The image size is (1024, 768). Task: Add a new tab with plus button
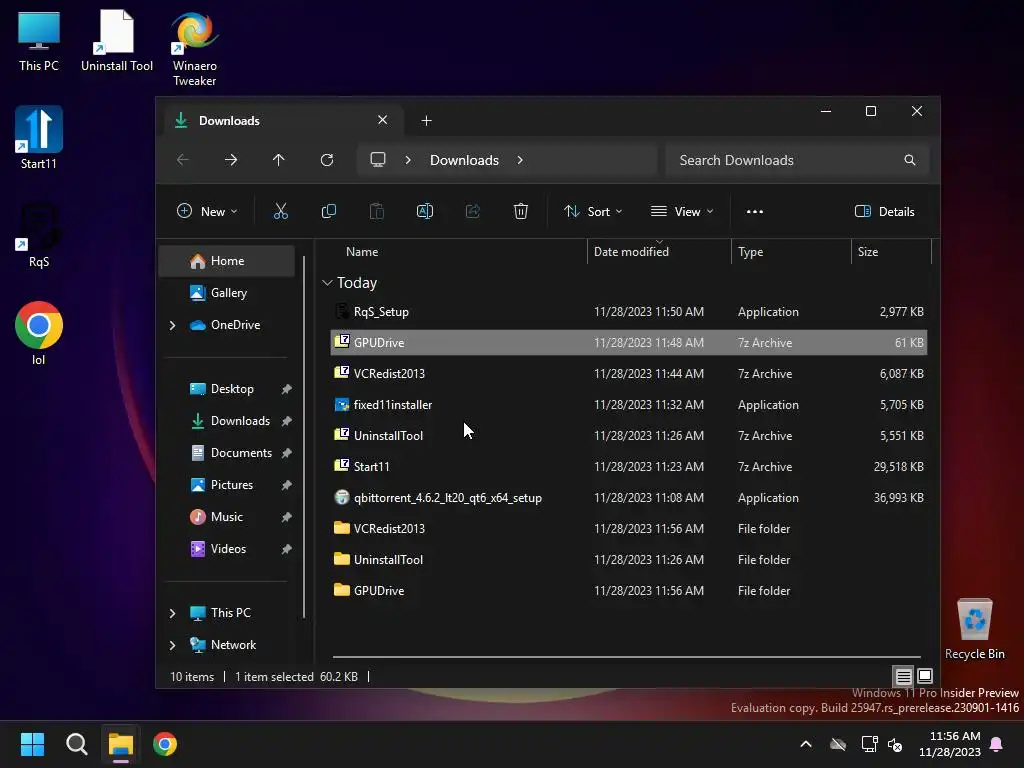pos(426,121)
